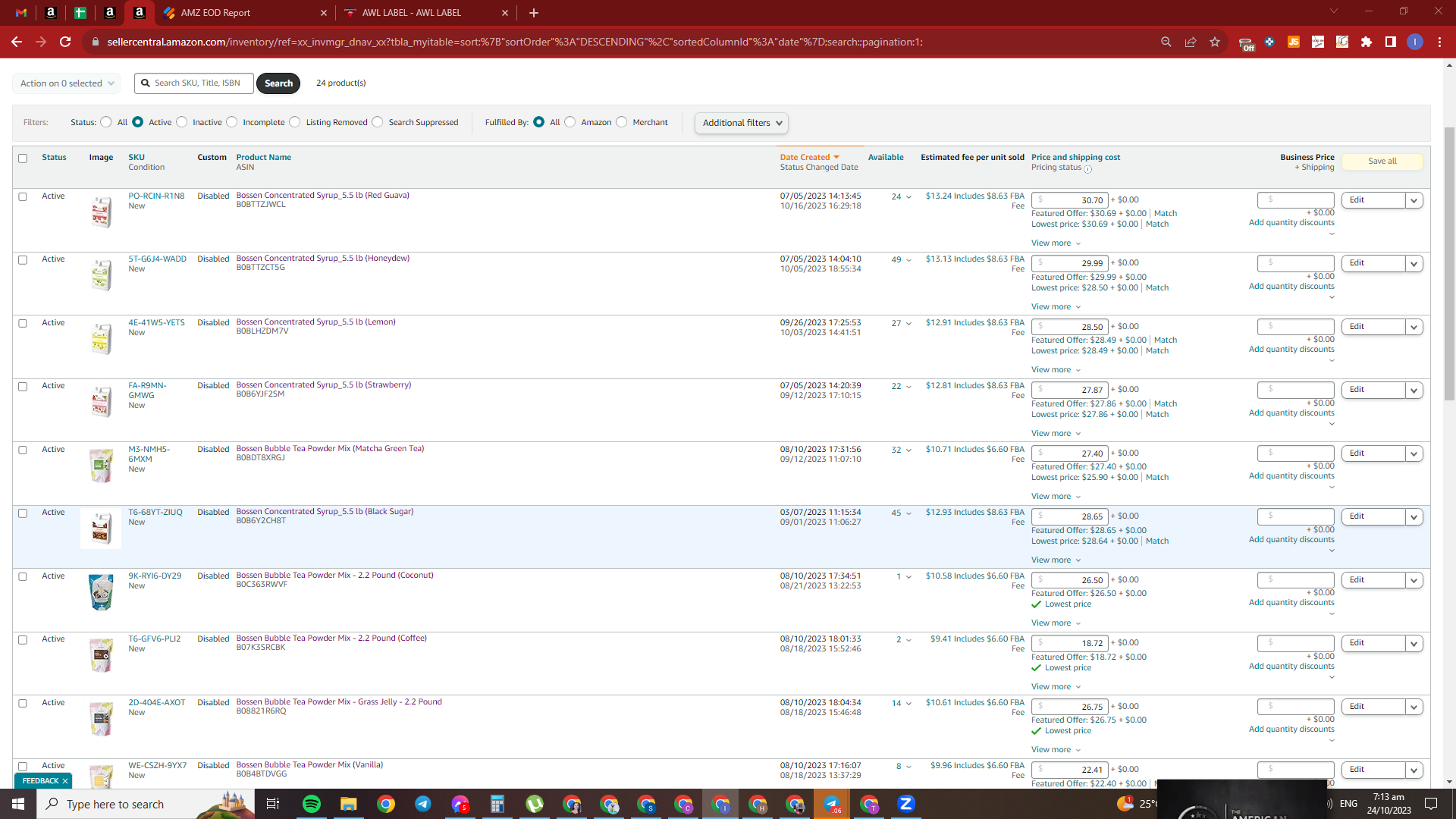Screen dimensions: 1456x819
Task: Click Business Price field for Honeydew row
Action: point(1295,263)
